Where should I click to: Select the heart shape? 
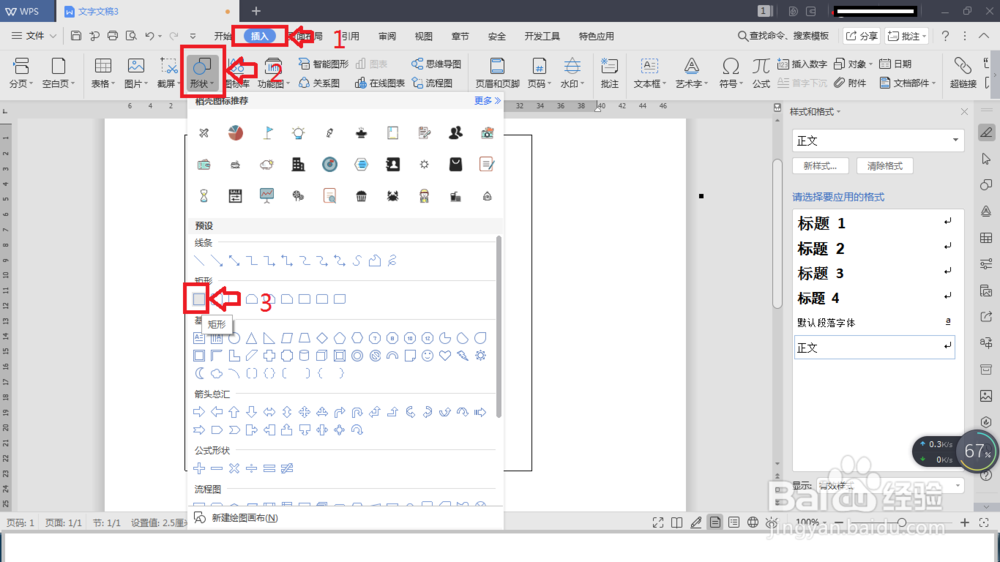(x=445, y=355)
